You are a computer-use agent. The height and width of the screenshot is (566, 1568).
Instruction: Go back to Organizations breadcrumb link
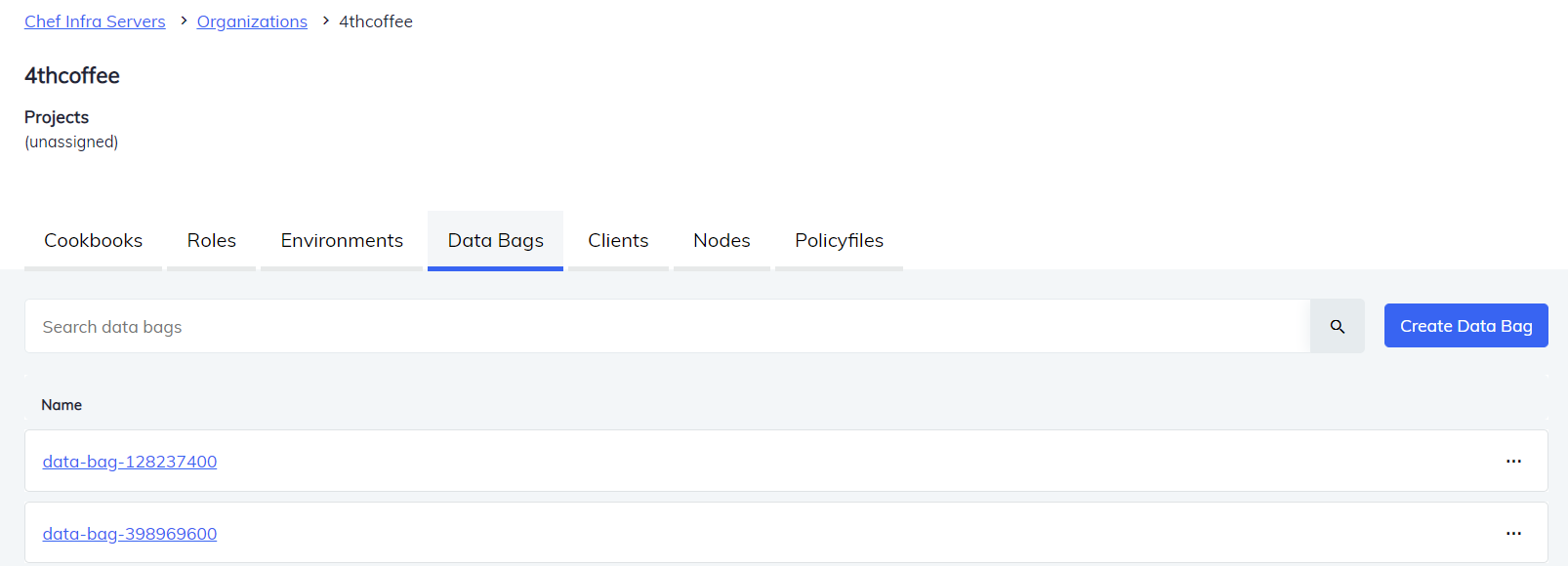[x=252, y=21]
